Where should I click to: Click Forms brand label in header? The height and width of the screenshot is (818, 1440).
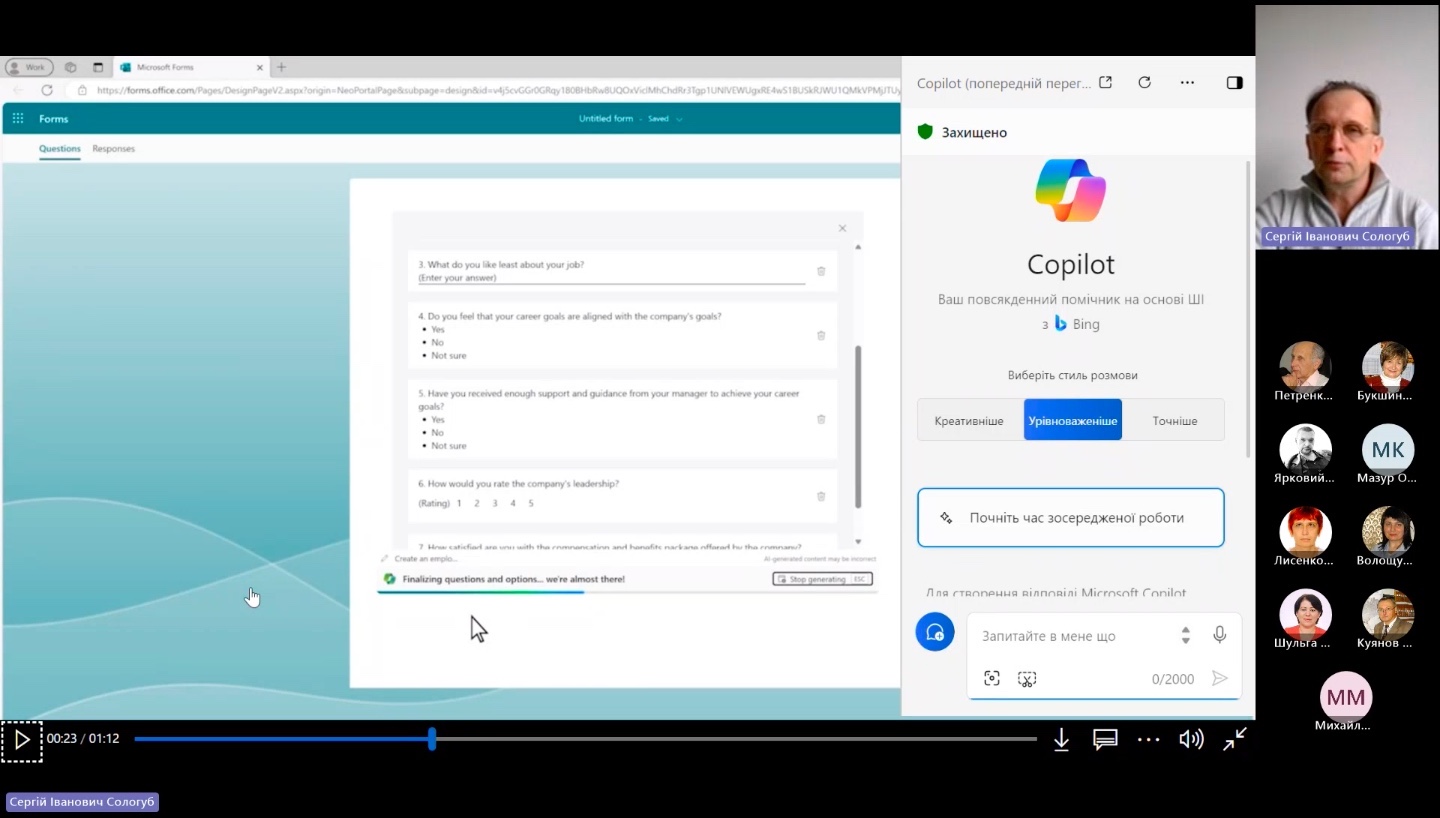click(54, 119)
